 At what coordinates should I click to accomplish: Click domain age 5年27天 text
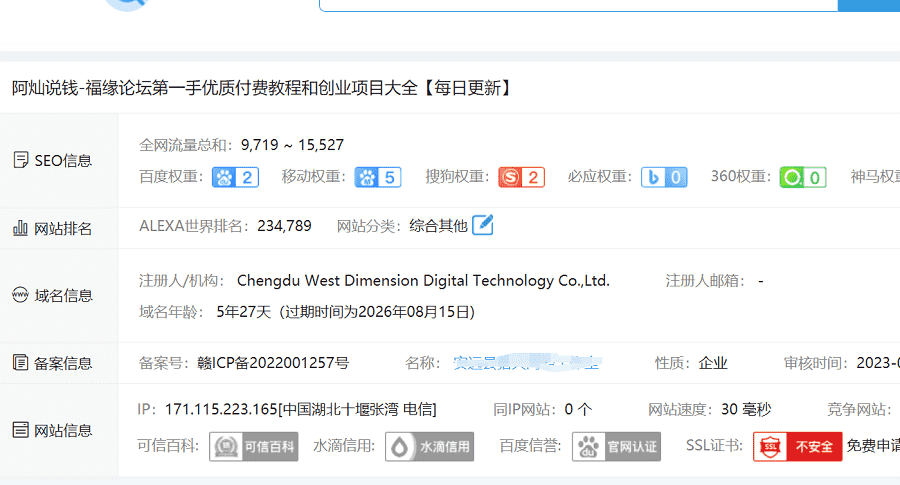point(243,312)
